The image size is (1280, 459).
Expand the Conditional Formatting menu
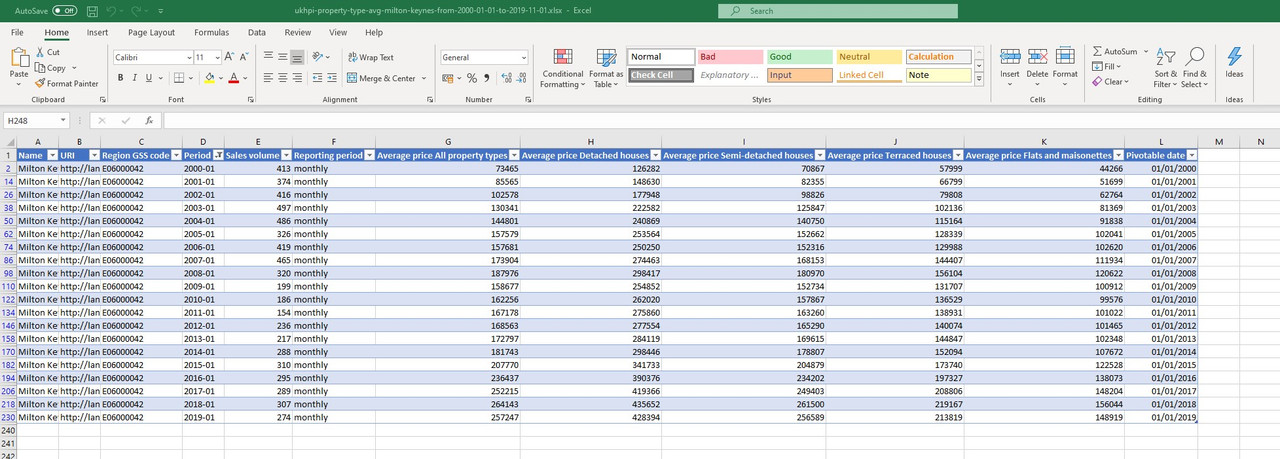pyautogui.click(x=562, y=66)
